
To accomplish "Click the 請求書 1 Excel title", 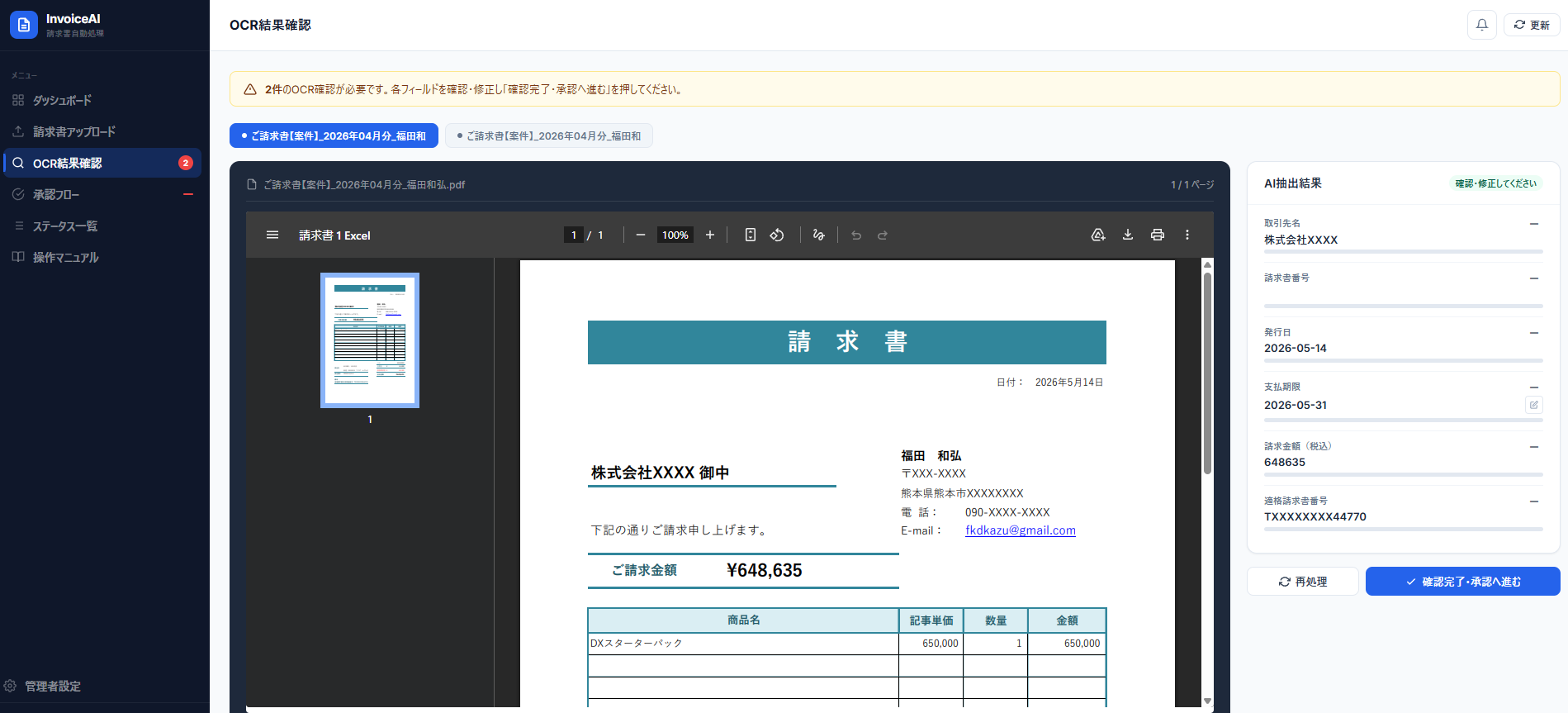I will click(334, 235).
